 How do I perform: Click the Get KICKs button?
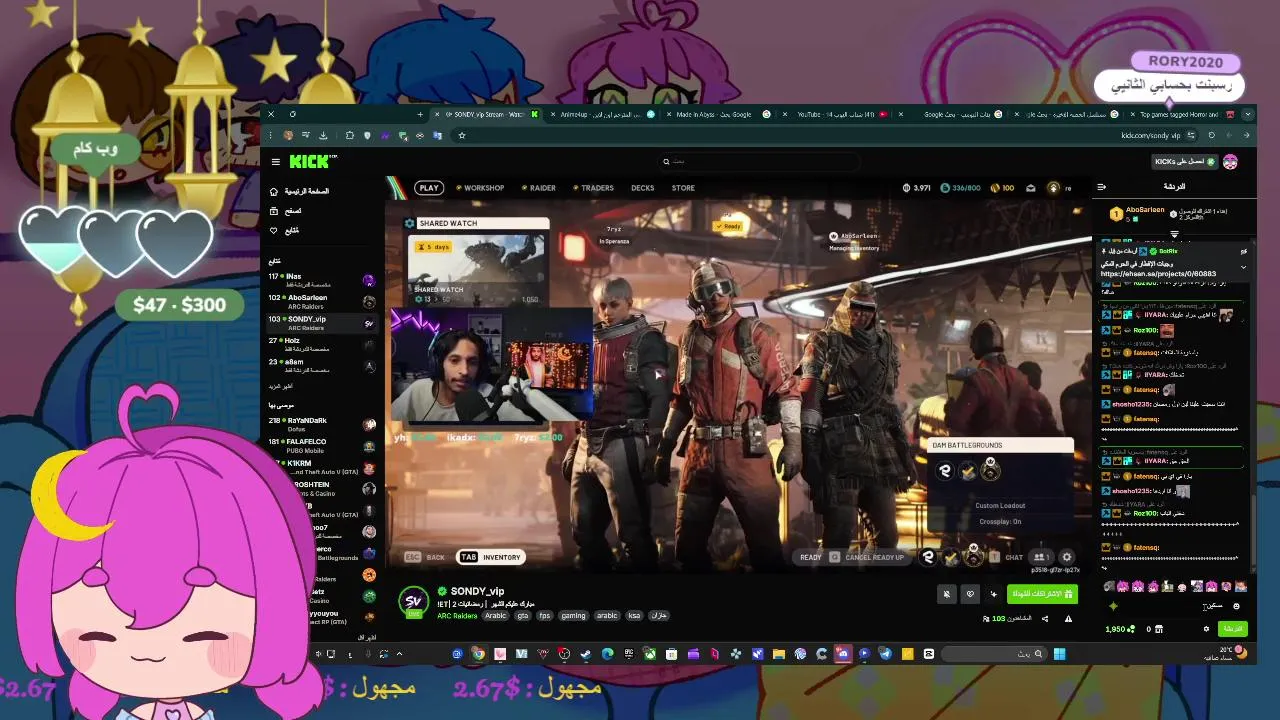[x=1184, y=161]
